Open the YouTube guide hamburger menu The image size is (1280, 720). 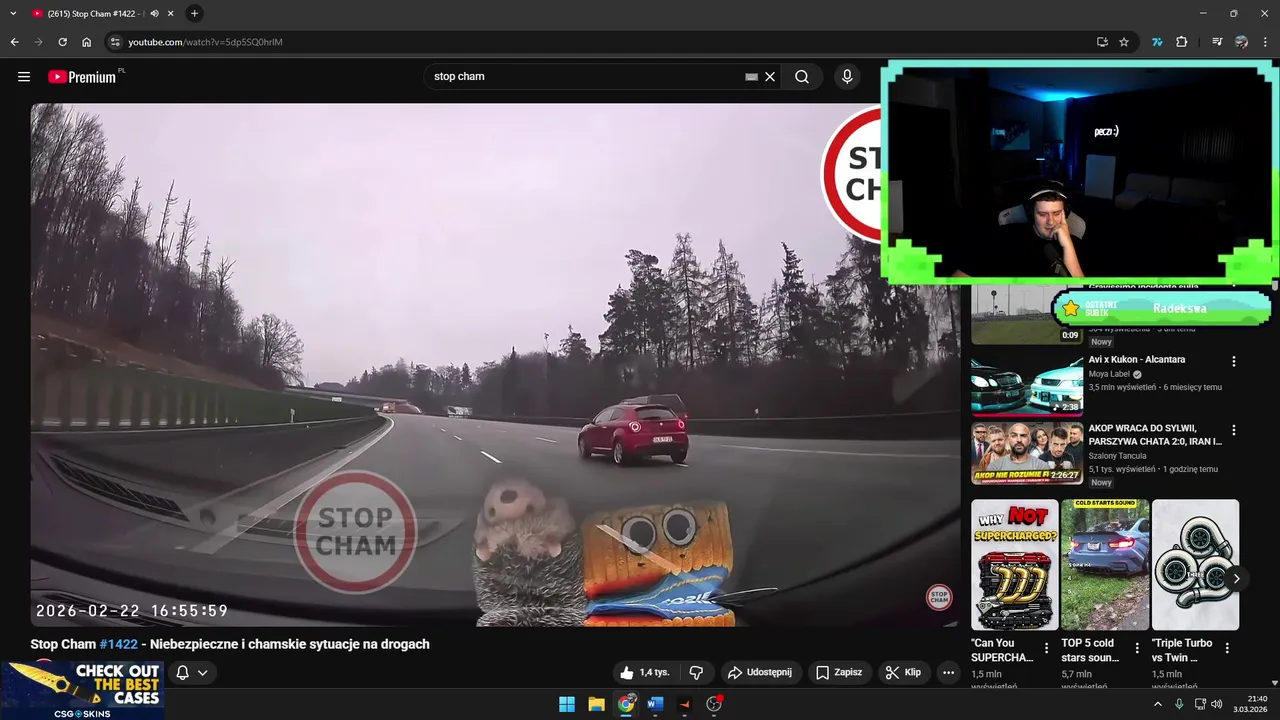pyautogui.click(x=24, y=77)
